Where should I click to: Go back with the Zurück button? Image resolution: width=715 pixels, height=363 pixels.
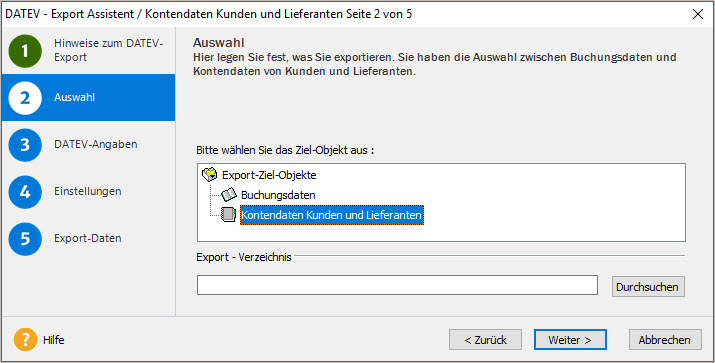pyautogui.click(x=485, y=340)
